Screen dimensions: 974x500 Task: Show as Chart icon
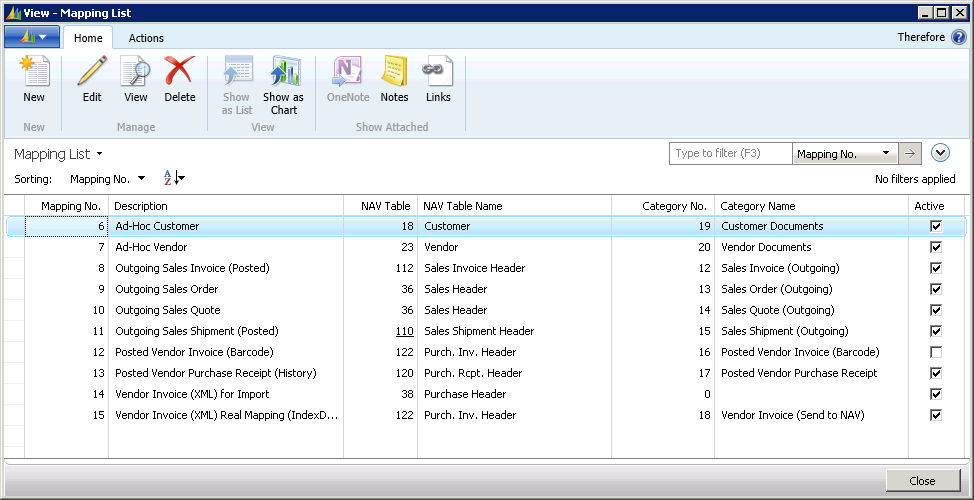point(283,73)
